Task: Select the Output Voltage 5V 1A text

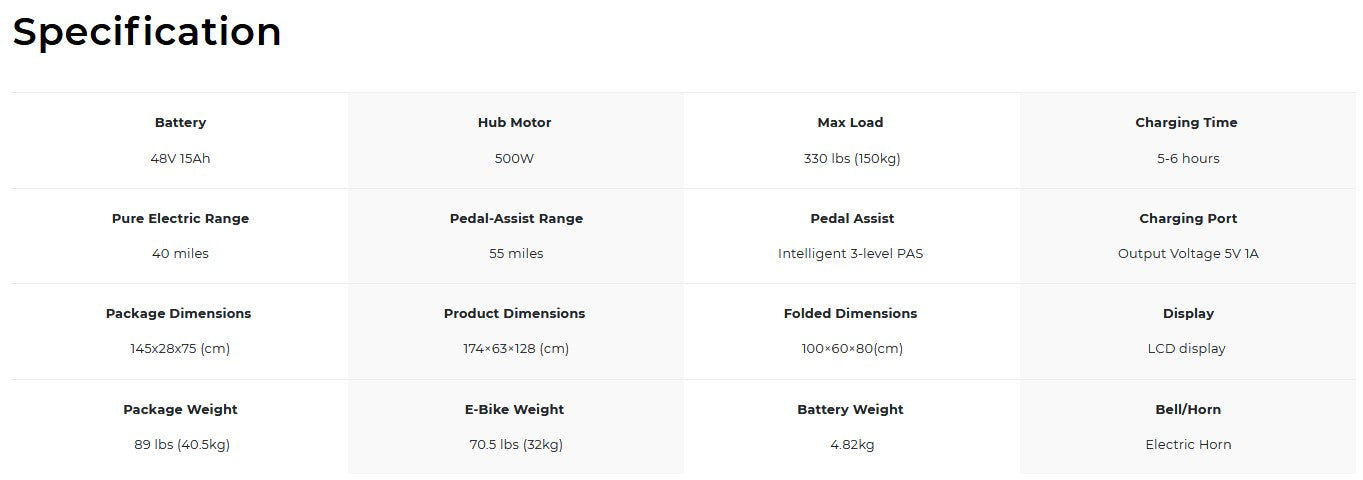Action: click(x=1188, y=254)
